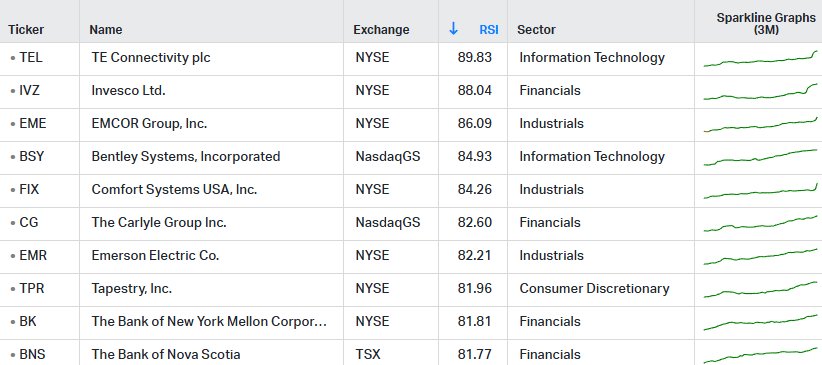The width and height of the screenshot is (822, 365).
Task: Open Invesco Ltd. company page
Action: (x=128, y=90)
